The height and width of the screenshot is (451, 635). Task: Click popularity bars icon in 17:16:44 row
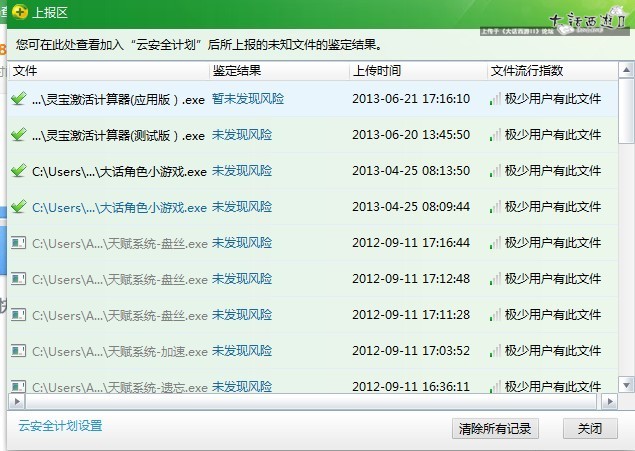495,243
